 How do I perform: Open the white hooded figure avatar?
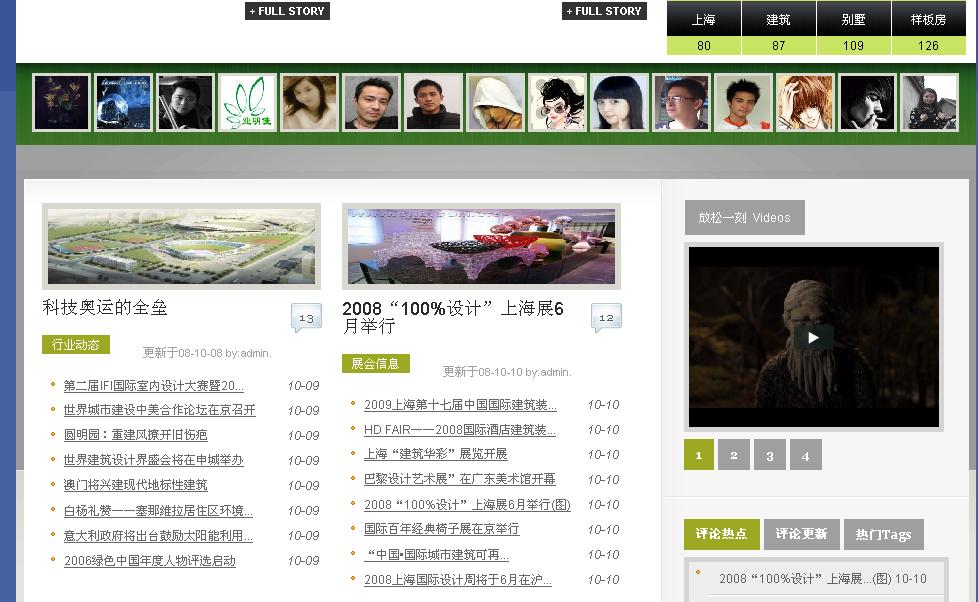[x=495, y=102]
